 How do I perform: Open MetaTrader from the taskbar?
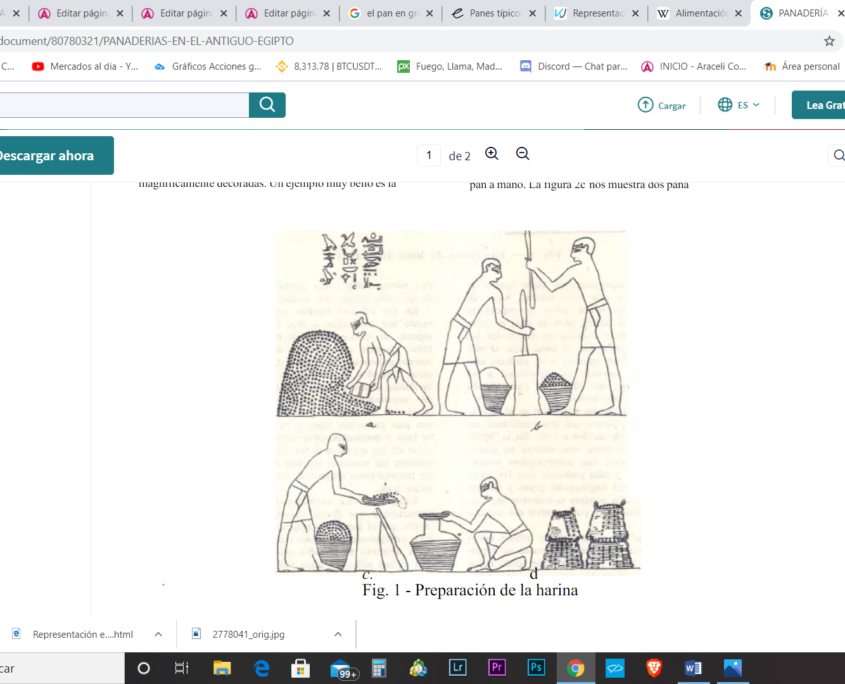418,668
